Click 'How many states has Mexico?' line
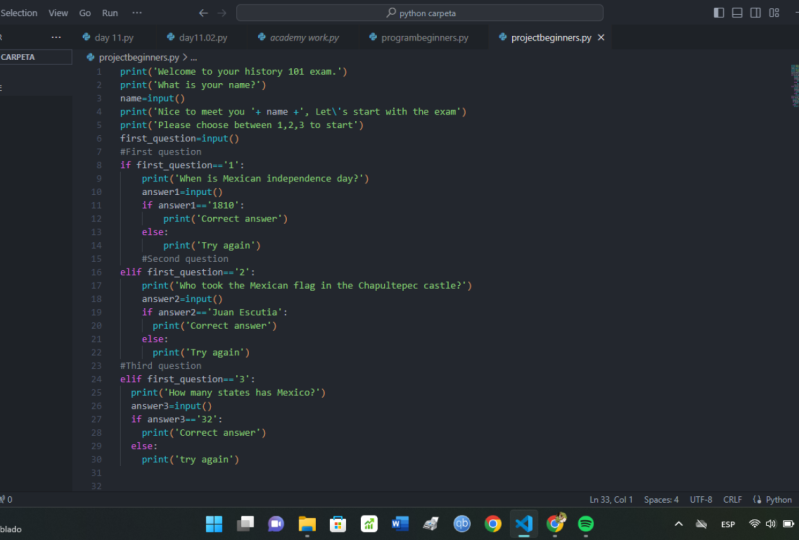Image resolution: width=799 pixels, height=540 pixels. click(x=228, y=393)
